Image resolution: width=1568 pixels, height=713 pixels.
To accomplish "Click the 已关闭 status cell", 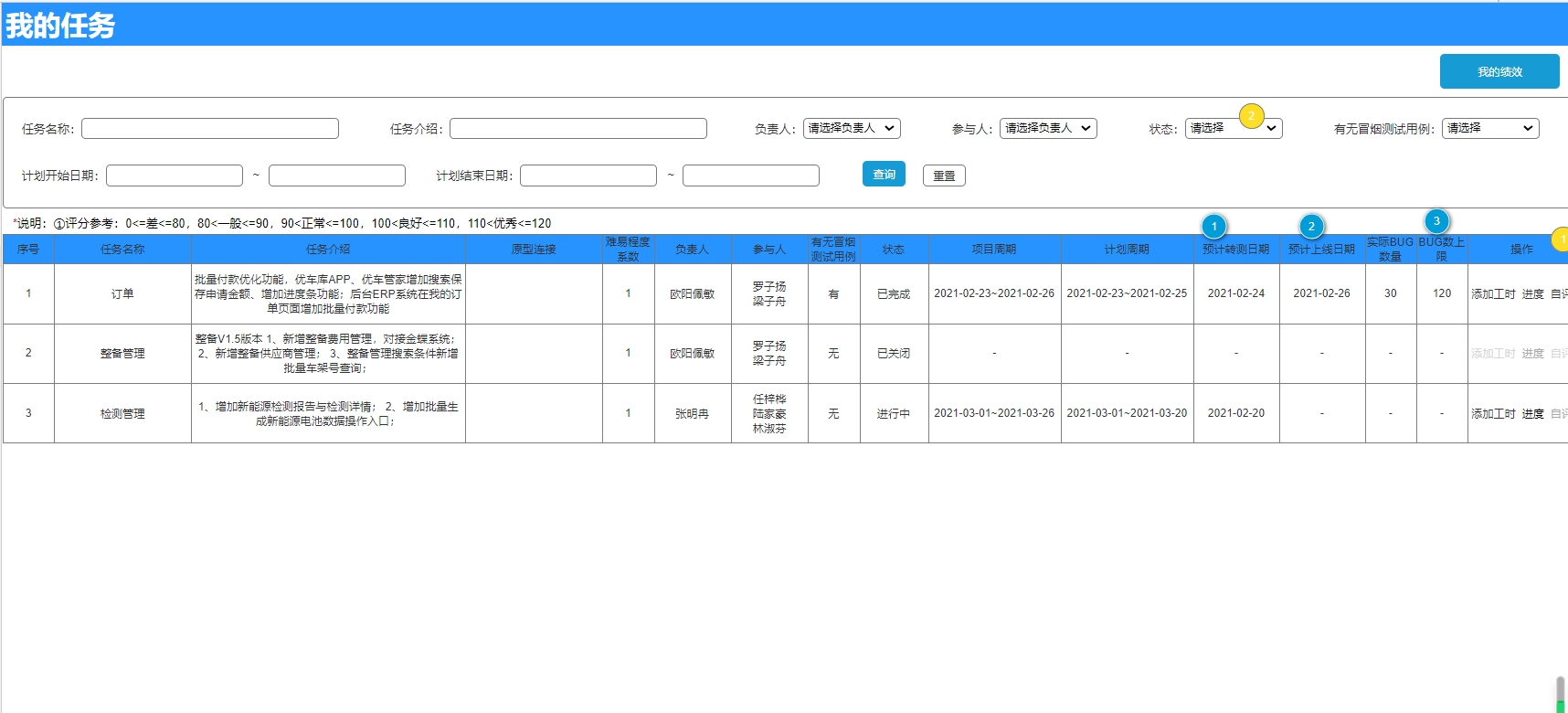I will (x=894, y=353).
